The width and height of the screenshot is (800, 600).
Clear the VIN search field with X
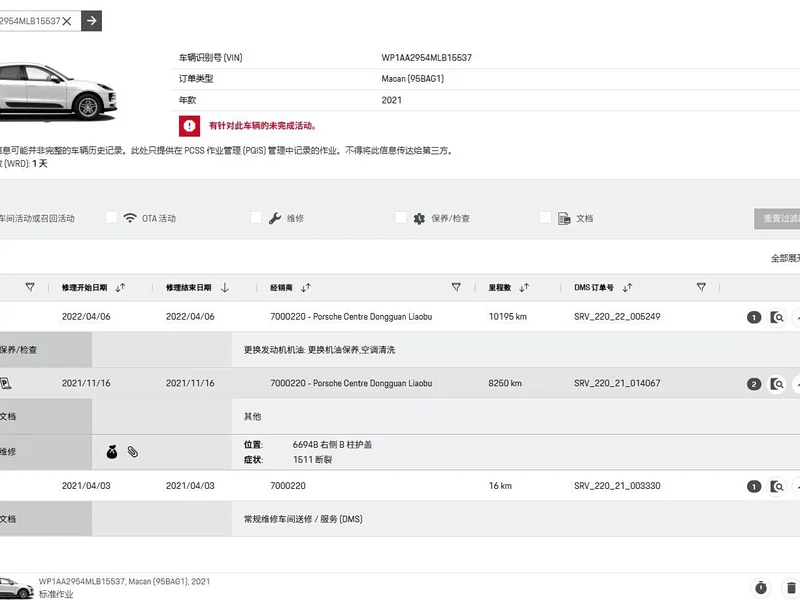[x=67, y=21]
